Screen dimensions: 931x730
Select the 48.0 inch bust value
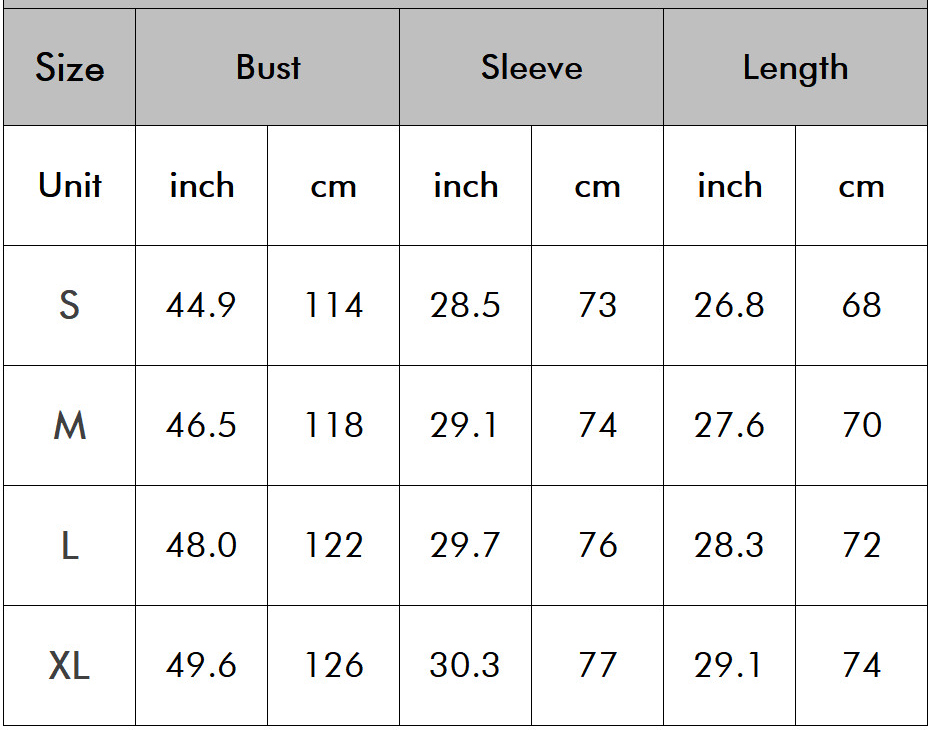coord(201,546)
